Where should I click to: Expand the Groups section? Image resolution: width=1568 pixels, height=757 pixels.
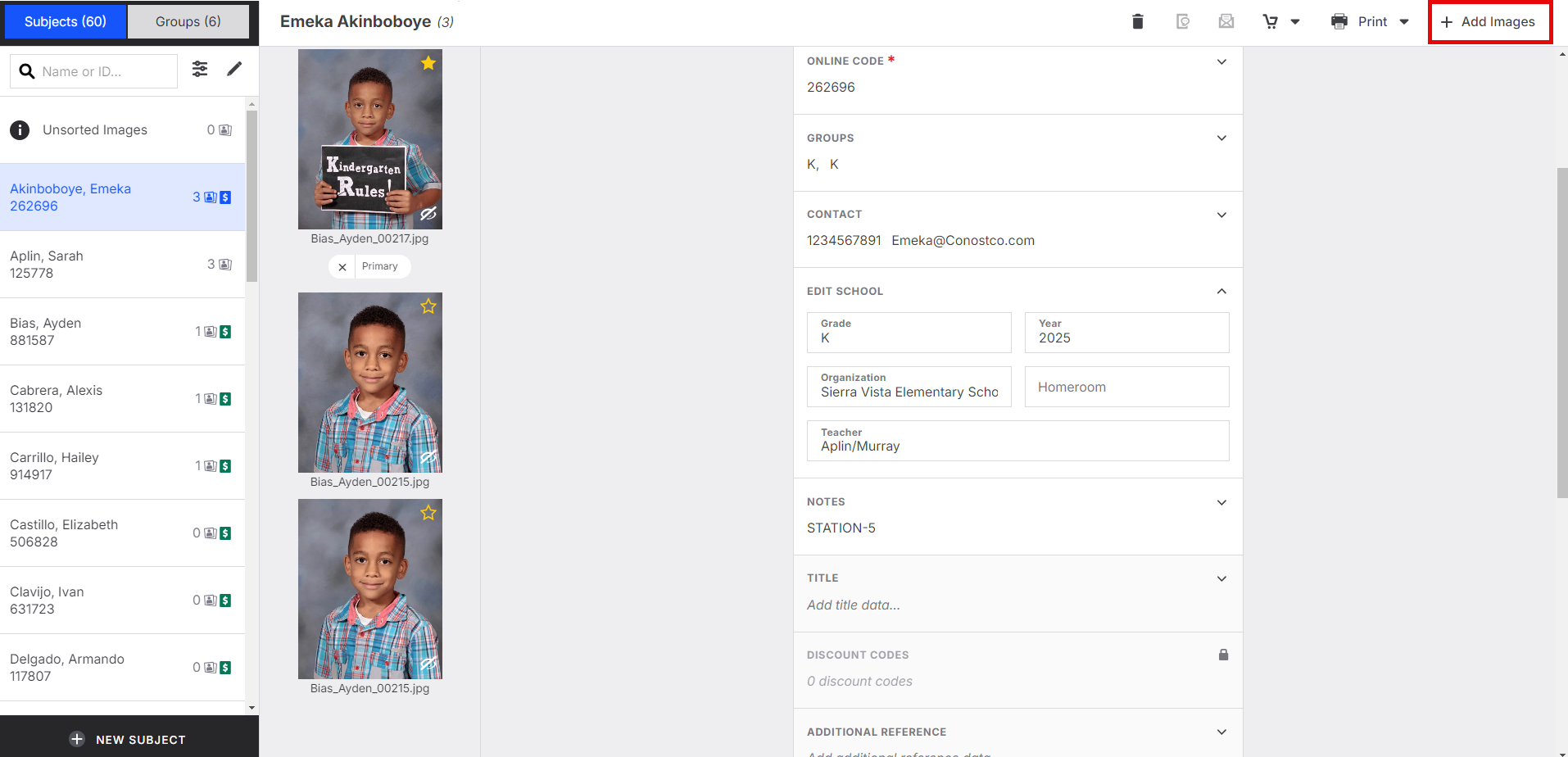point(1221,138)
